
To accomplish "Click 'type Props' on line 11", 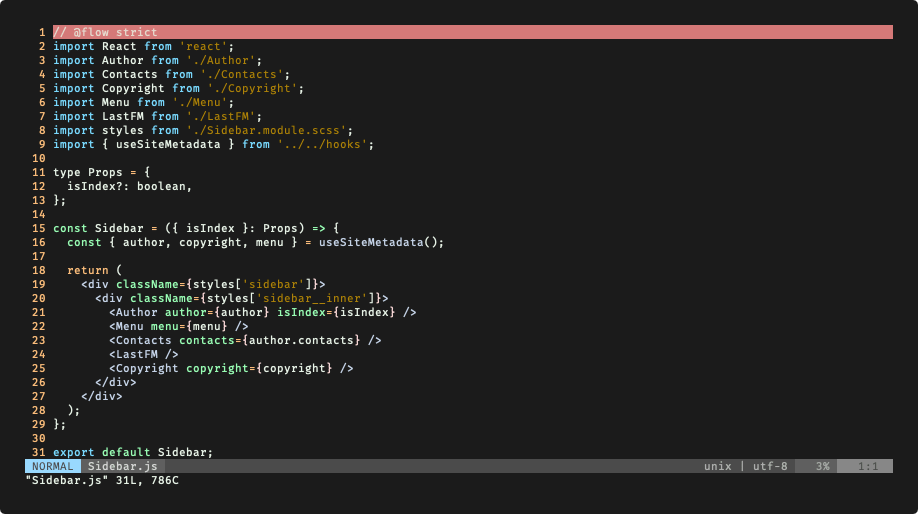I will coord(88,172).
